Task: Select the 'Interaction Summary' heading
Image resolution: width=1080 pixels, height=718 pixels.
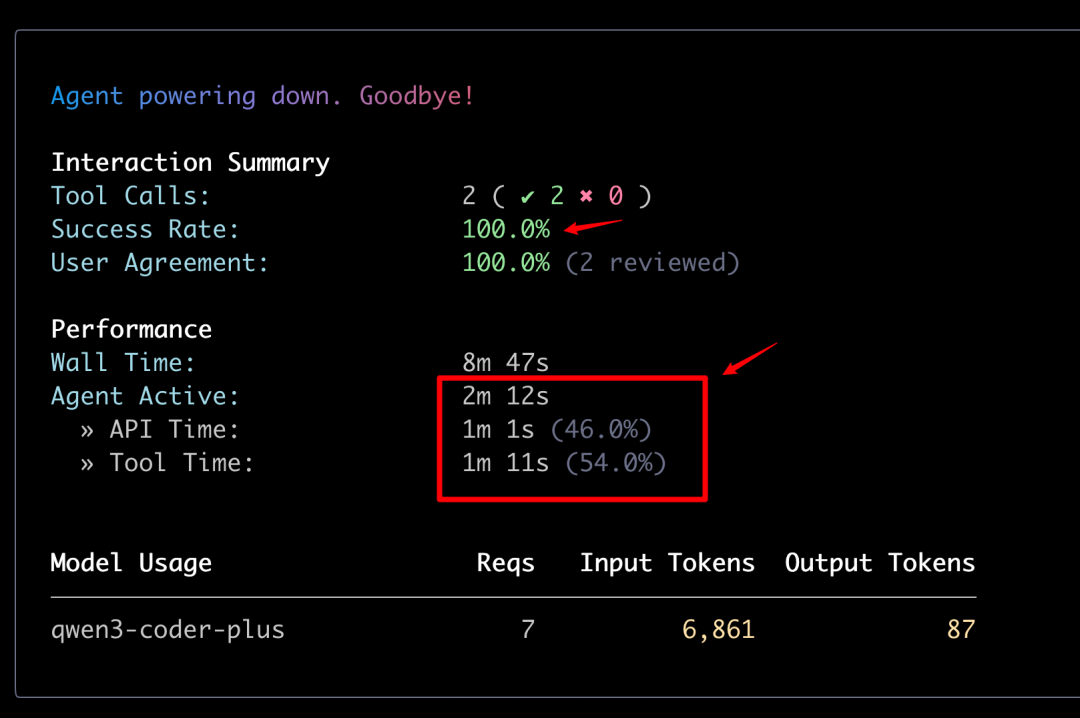Action: [x=190, y=163]
